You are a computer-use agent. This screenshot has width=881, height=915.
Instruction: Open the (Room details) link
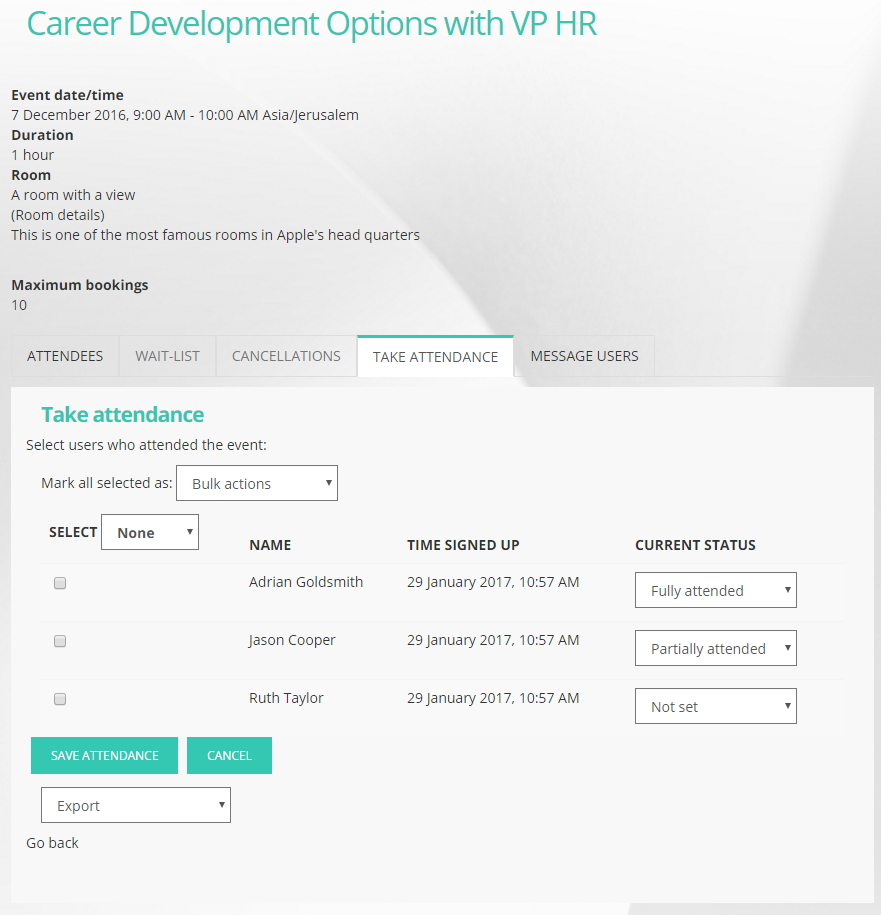58,215
